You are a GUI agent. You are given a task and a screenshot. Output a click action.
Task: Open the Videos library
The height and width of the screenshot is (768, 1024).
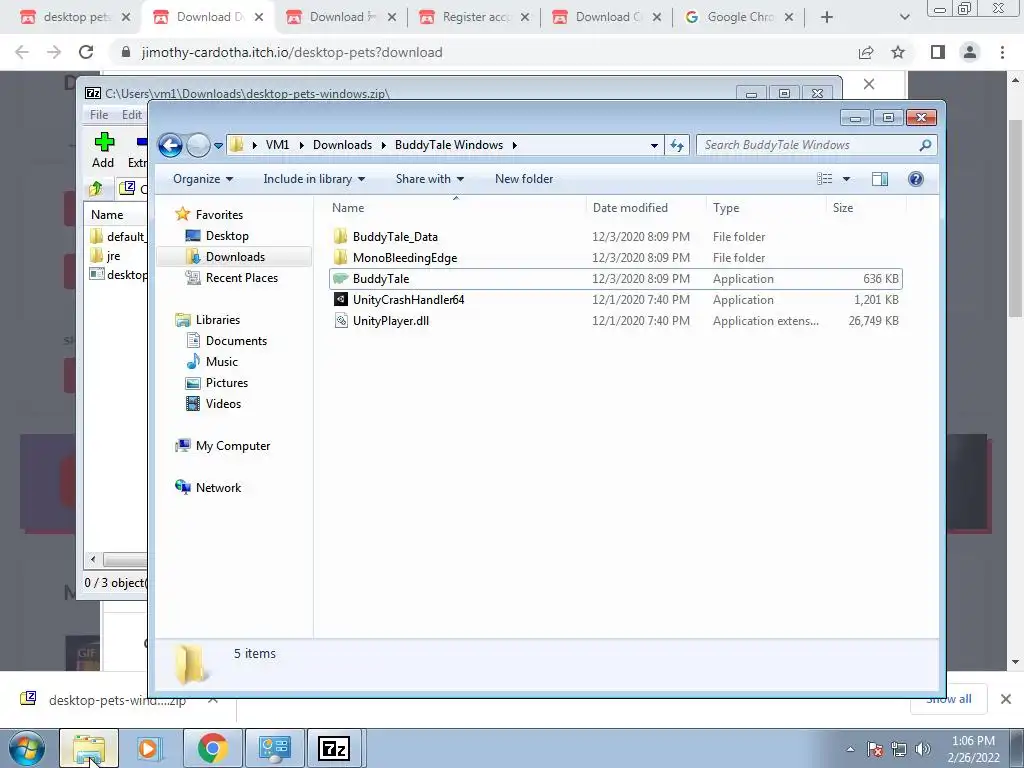(x=223, y=404)
